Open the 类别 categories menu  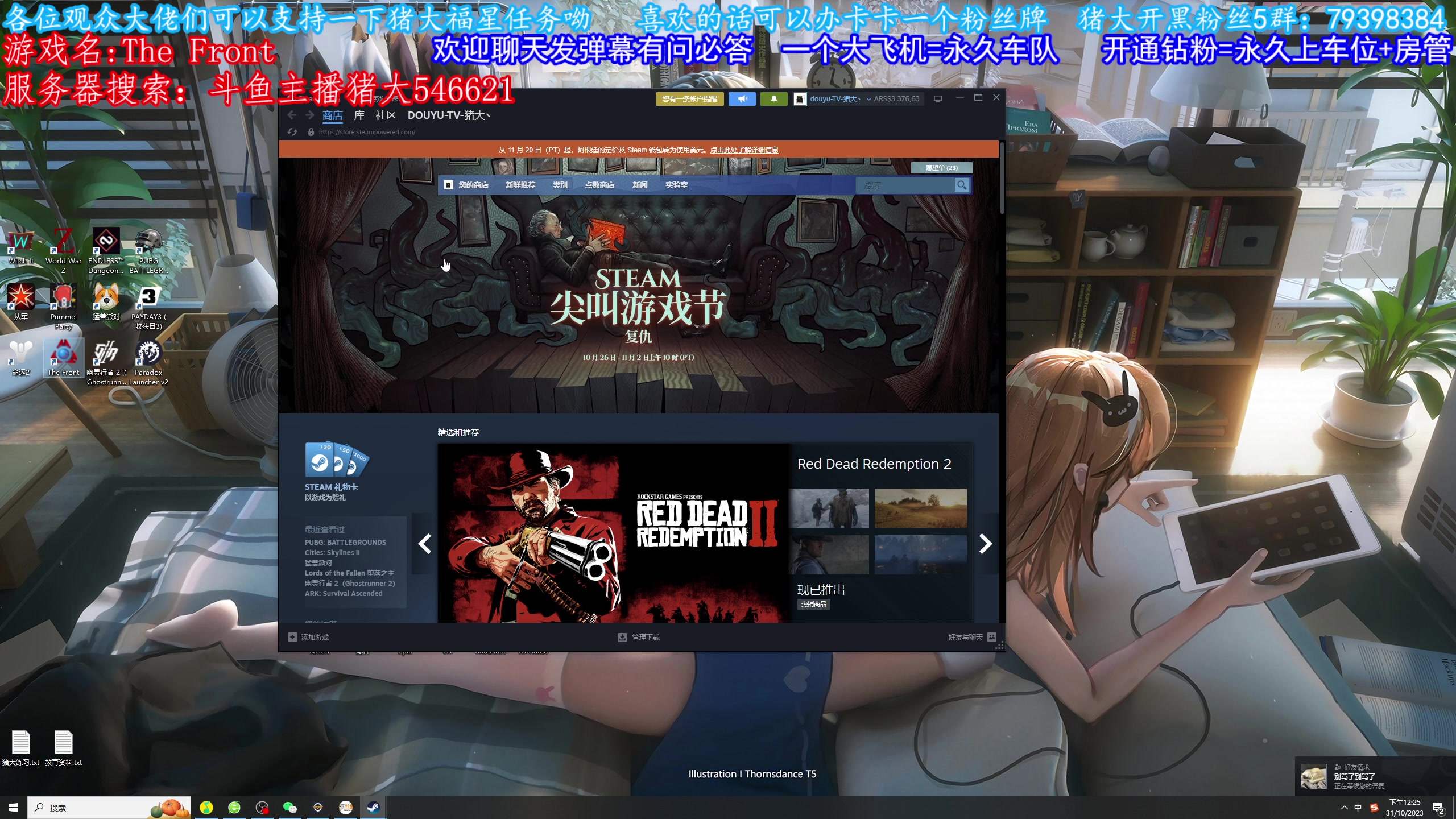pyautogui.click(x=560, y=185)
